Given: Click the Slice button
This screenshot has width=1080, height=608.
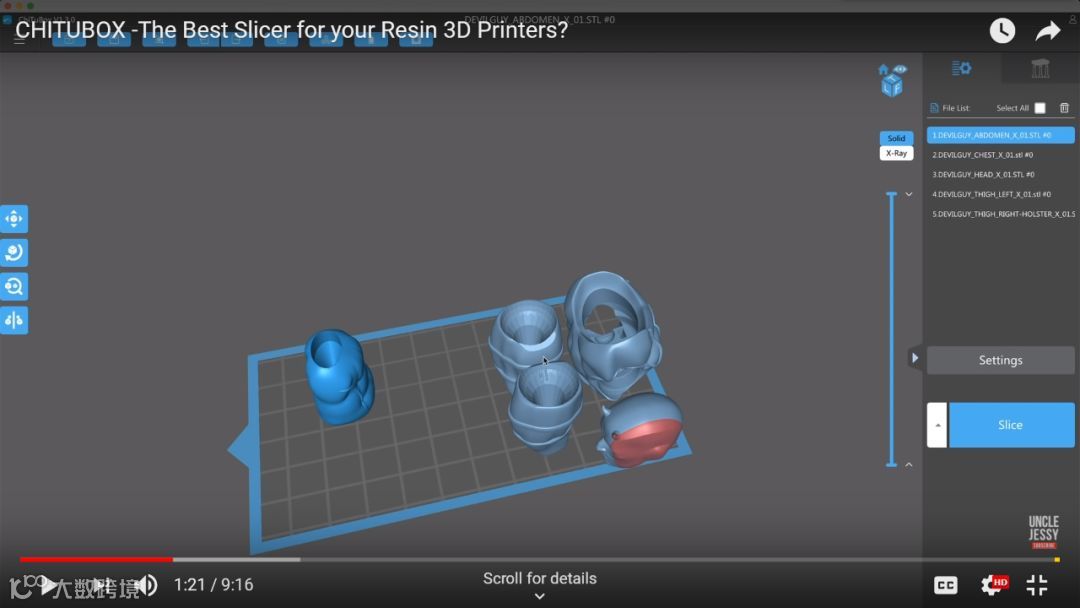Looking at the screenshot, I should click(x=1011, y=425).
